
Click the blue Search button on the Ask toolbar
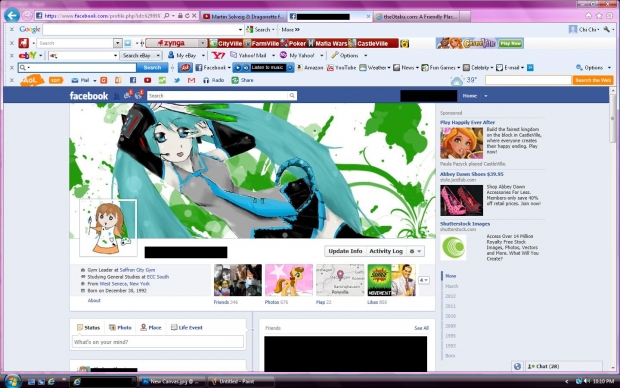152,68
